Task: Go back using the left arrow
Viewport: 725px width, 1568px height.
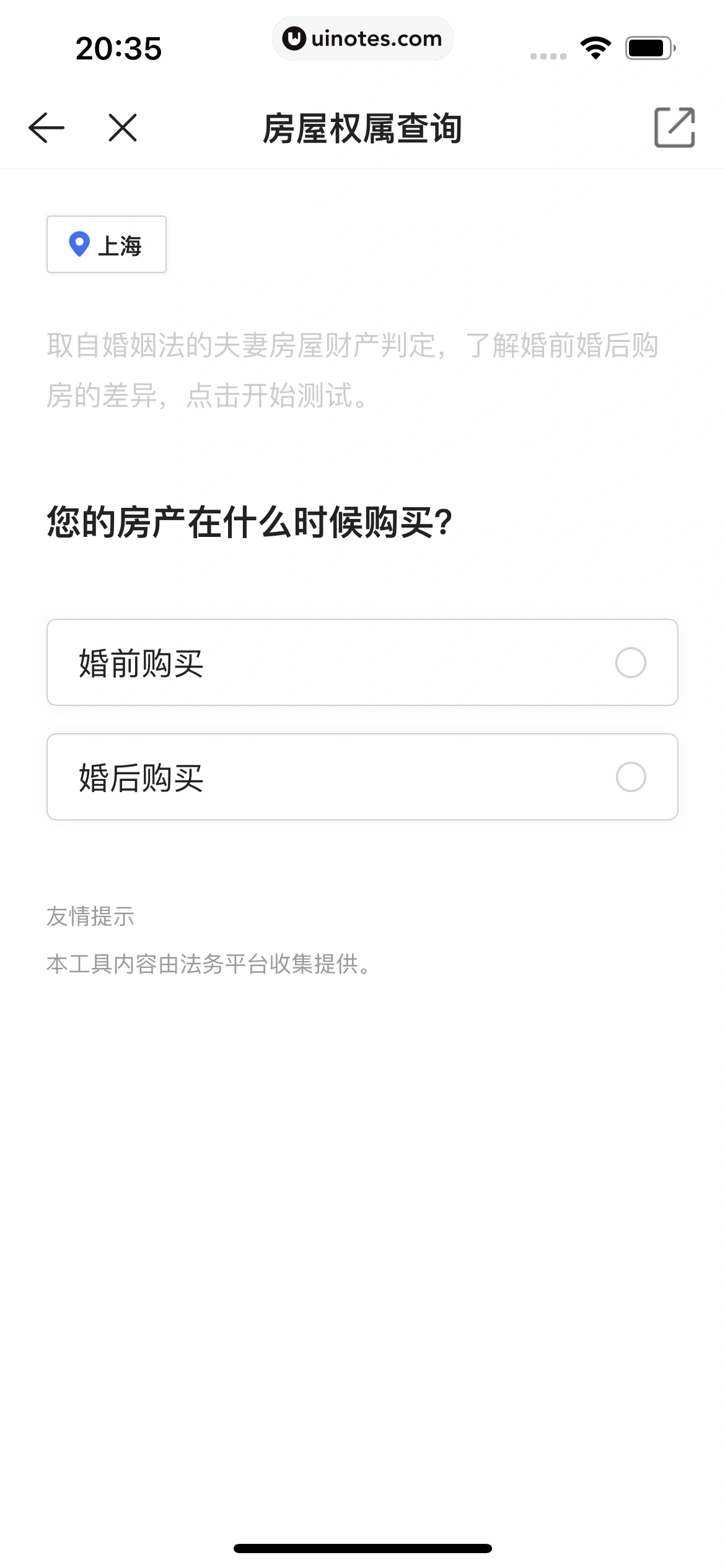Action: point(46,128)
